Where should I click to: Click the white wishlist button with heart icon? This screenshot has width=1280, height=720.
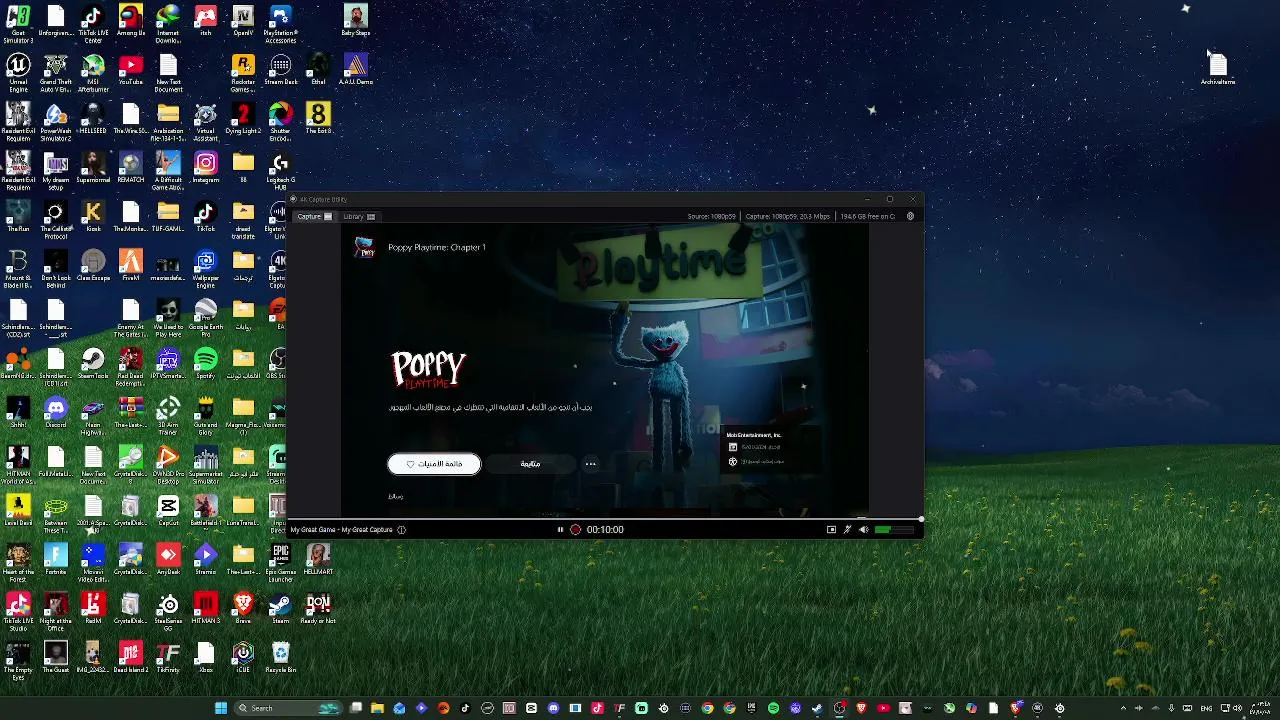point(434,463)
